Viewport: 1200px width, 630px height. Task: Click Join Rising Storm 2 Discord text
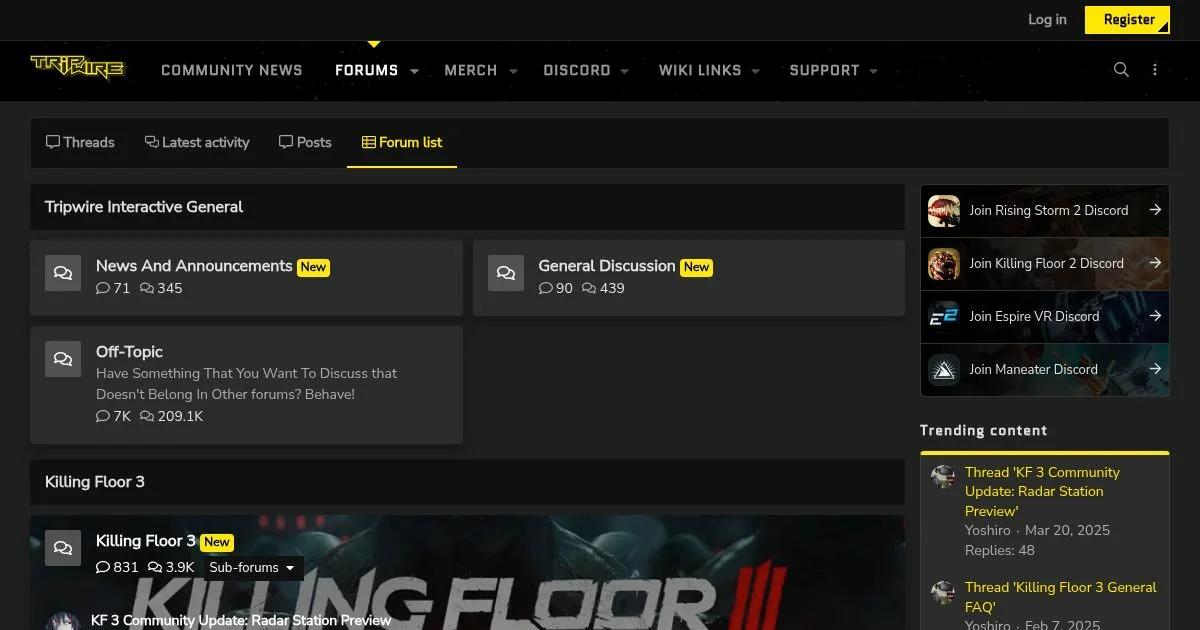pos(1048,210)
